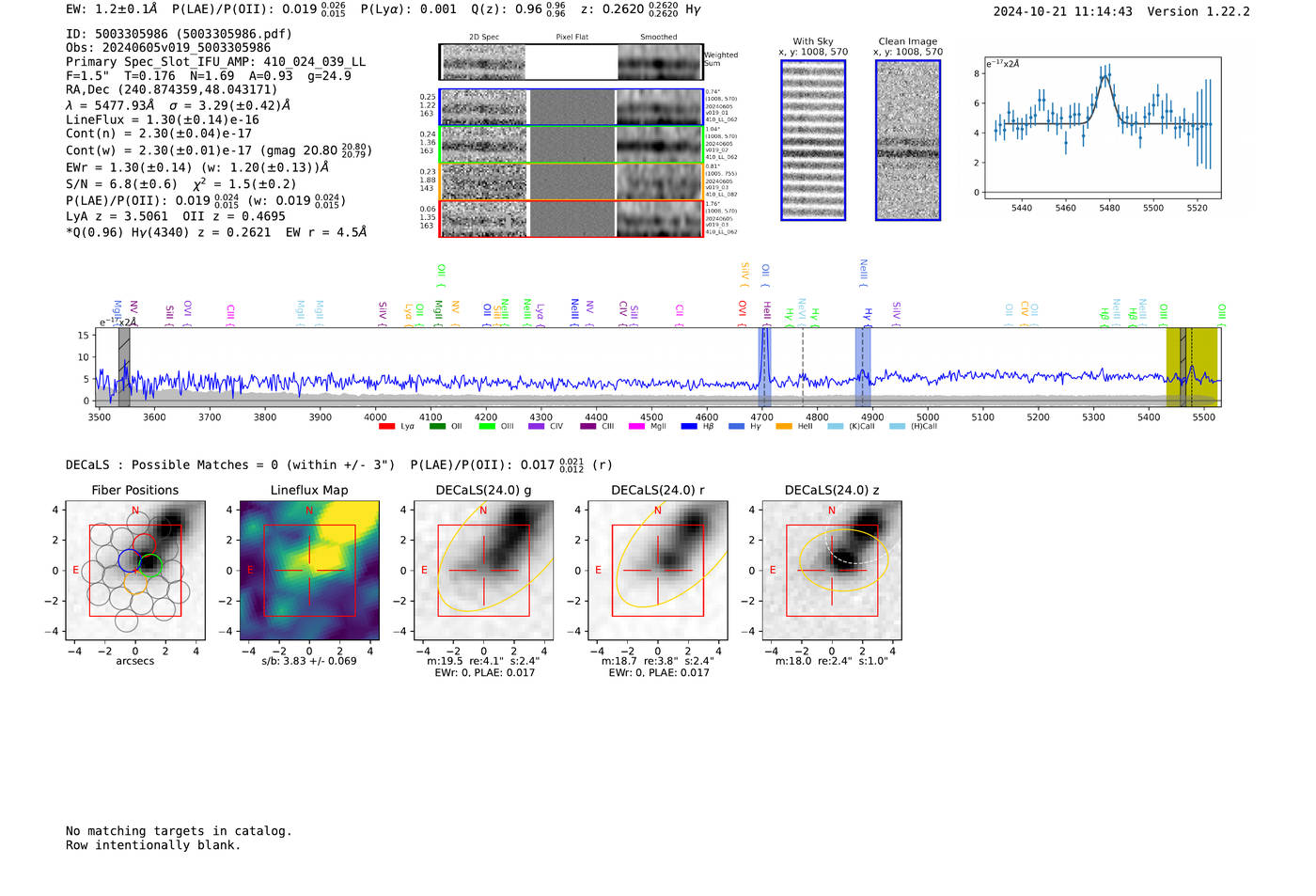Select the Clean Image cutout

click(x=908, y=140)
